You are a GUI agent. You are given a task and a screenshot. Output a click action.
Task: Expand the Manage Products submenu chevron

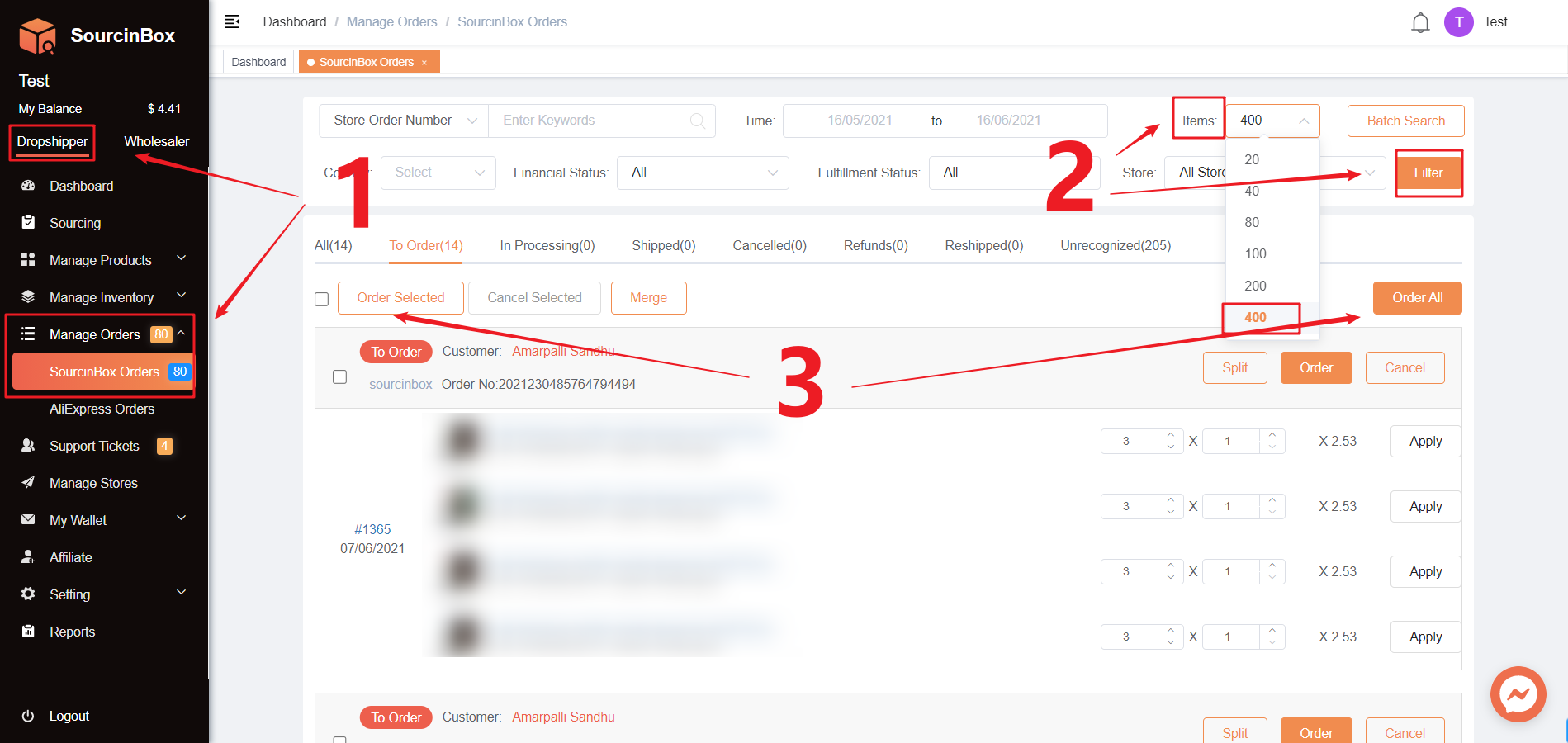181,259
